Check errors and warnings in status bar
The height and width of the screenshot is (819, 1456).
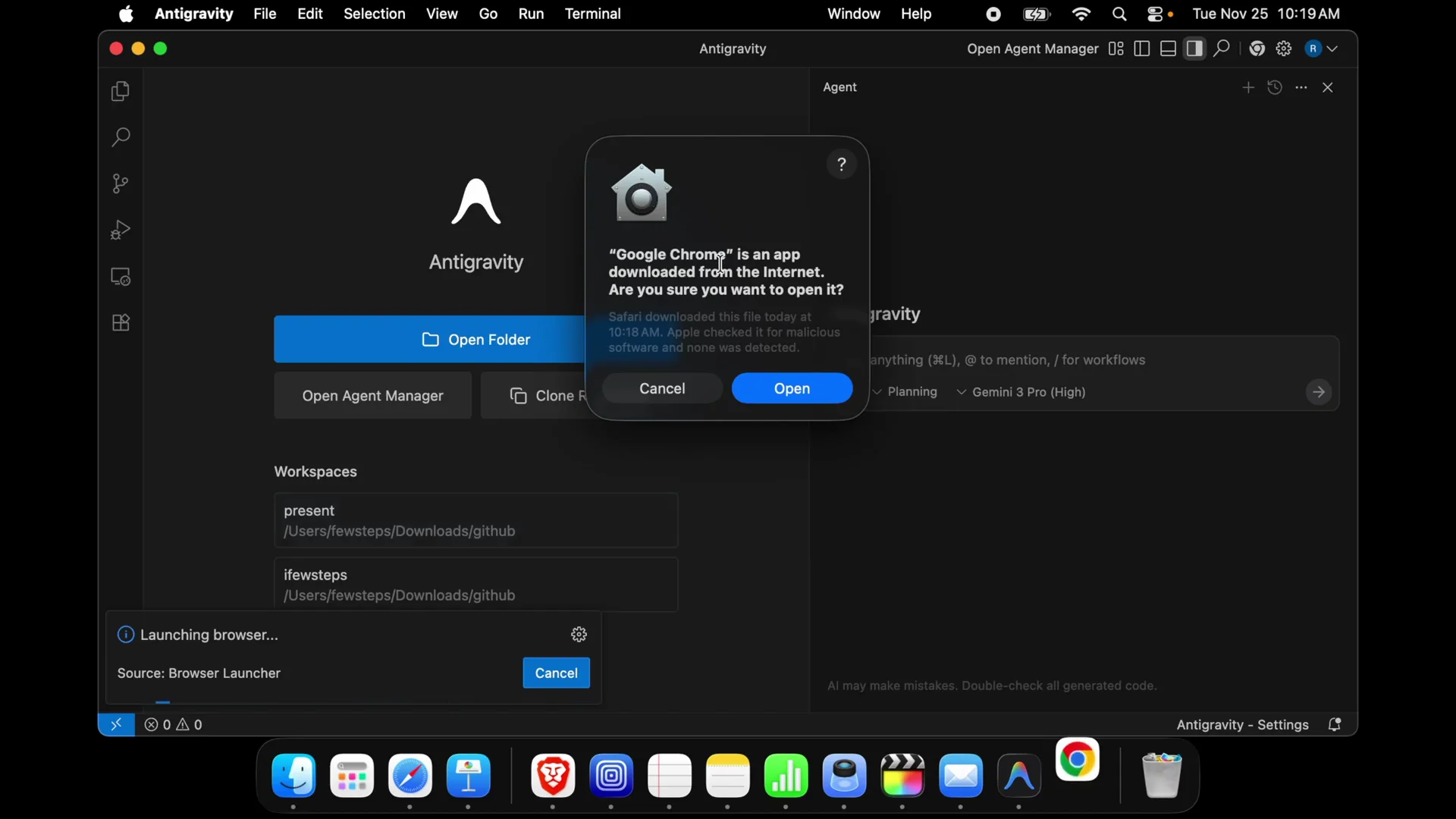(x=173, y=724)
